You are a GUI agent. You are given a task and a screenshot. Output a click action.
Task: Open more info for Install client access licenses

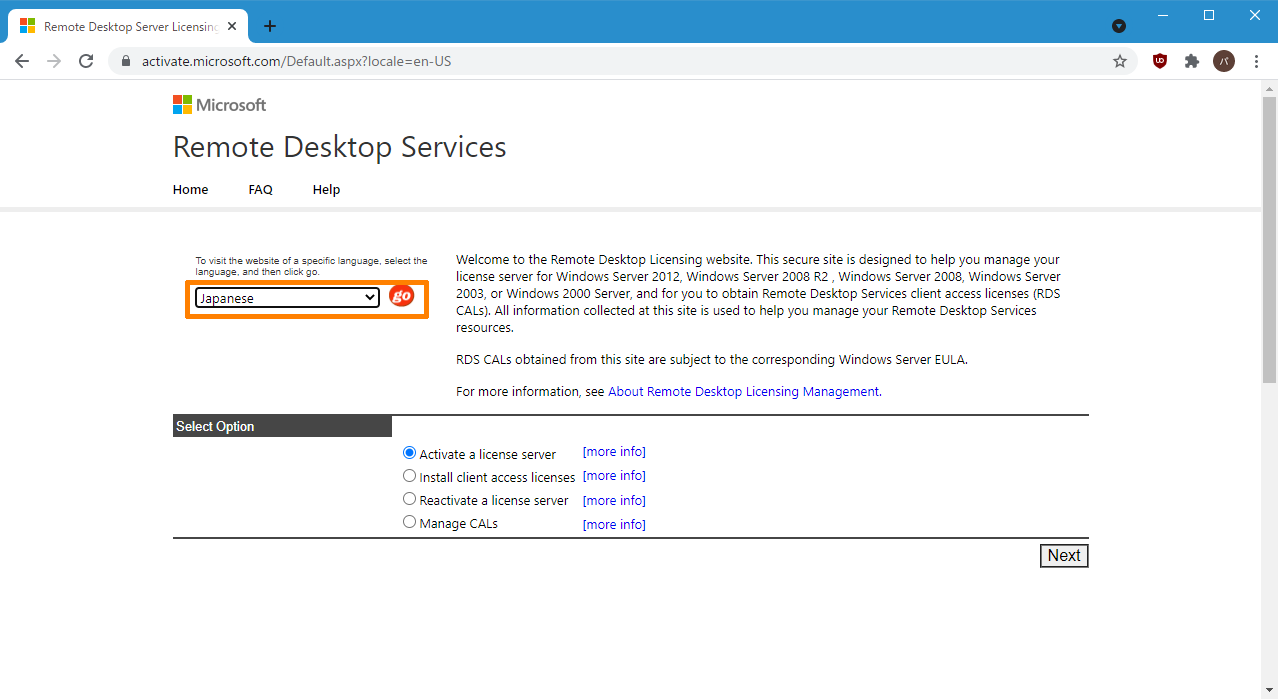click(614, 476)
